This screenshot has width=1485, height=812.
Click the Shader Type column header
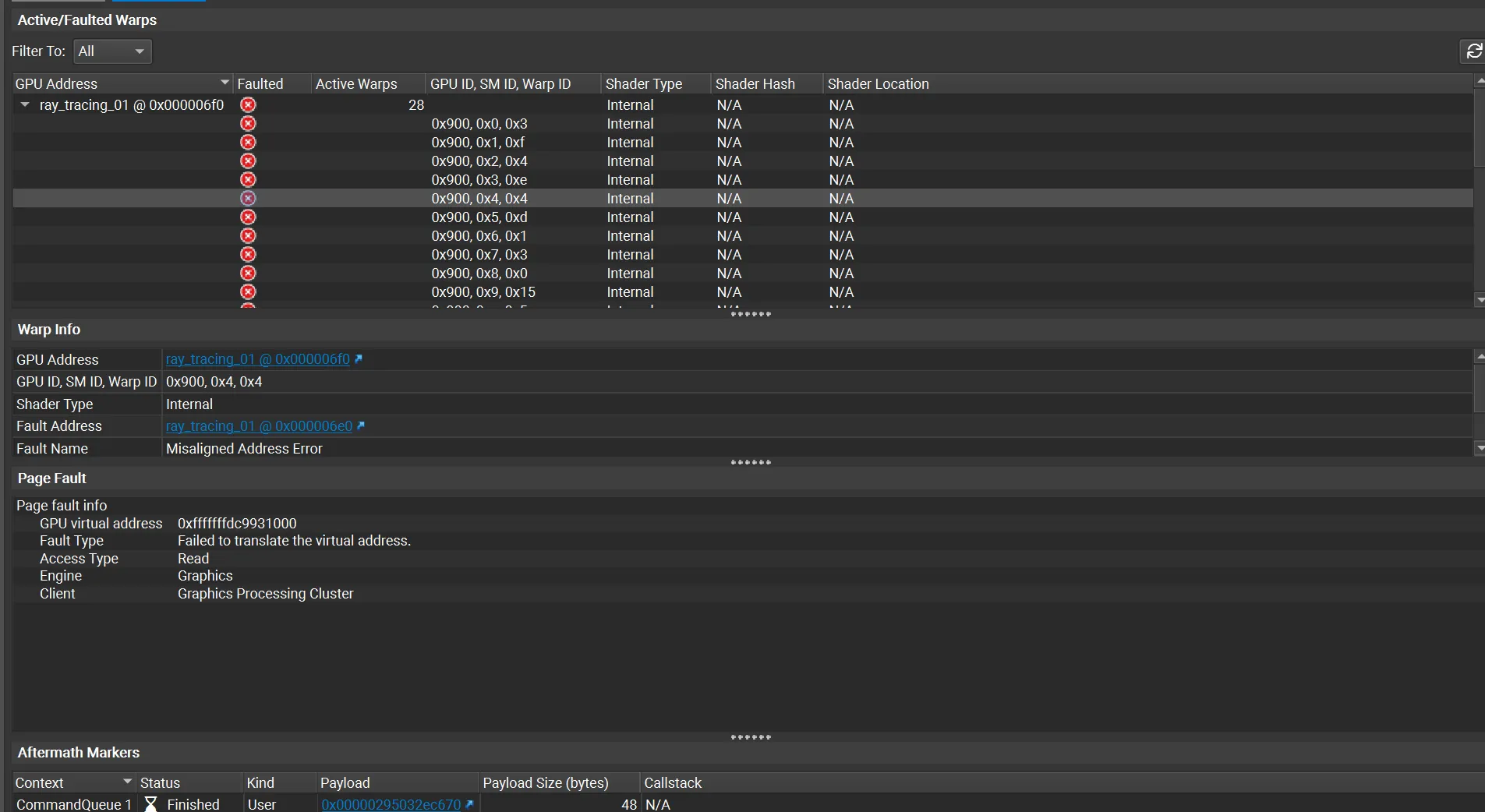(656, 83)
